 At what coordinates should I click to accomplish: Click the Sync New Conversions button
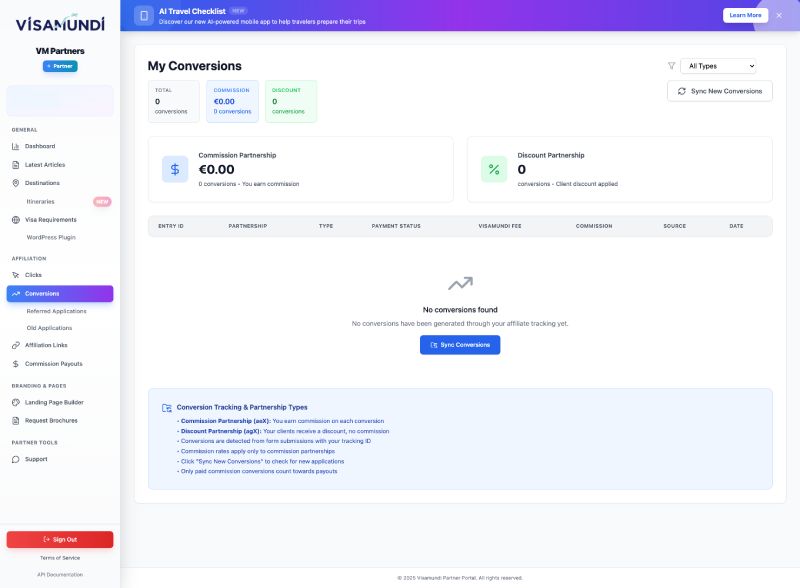click(719, 91)
